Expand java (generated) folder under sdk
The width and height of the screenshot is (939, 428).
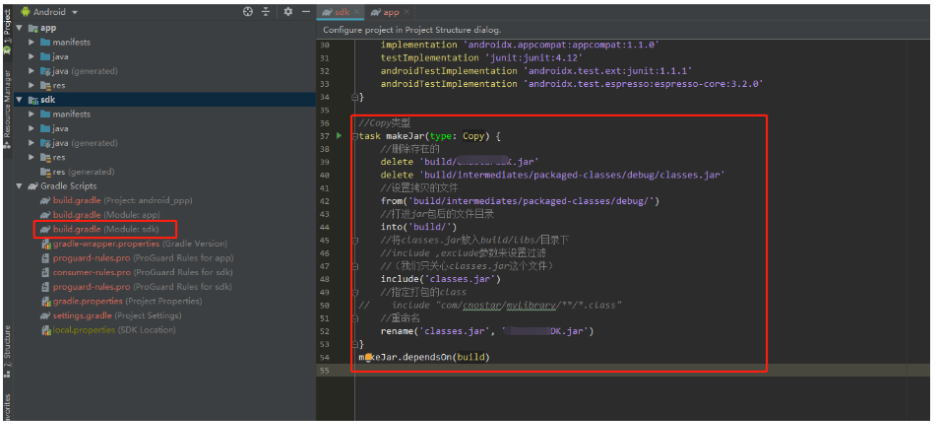[x=32, y=143]
